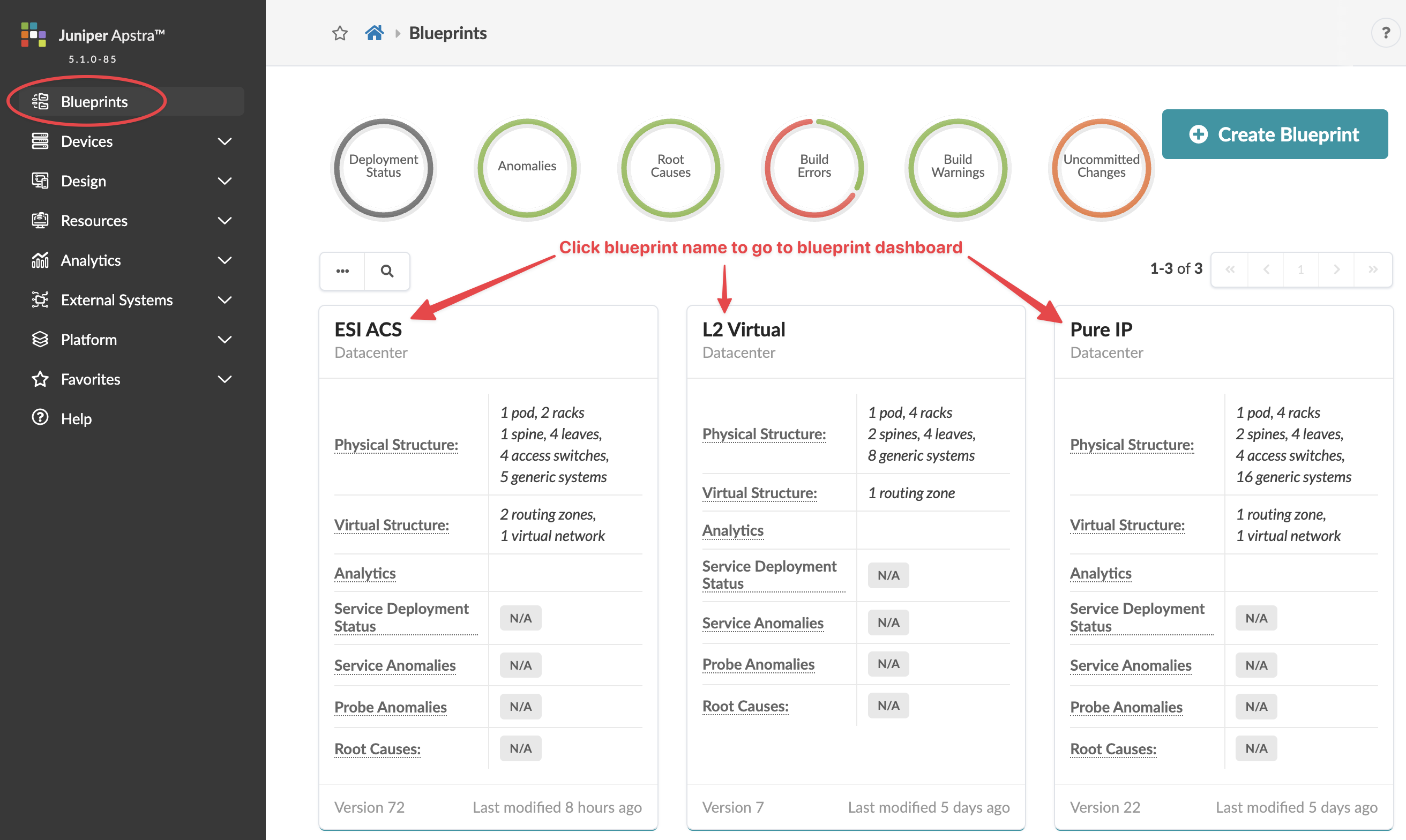Click the search magnifier icon
1406x840 pixels.
[387, 271]
